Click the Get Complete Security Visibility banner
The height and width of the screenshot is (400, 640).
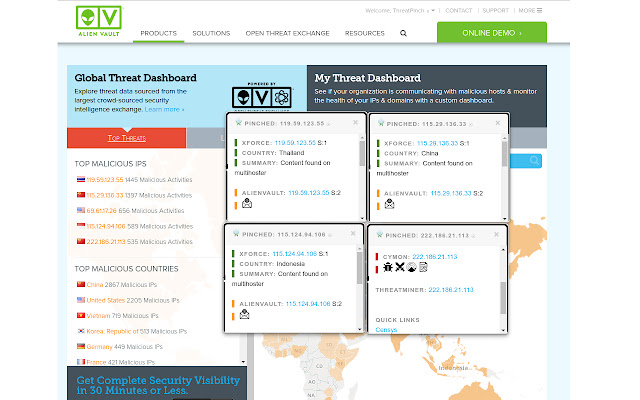point(158,383)
